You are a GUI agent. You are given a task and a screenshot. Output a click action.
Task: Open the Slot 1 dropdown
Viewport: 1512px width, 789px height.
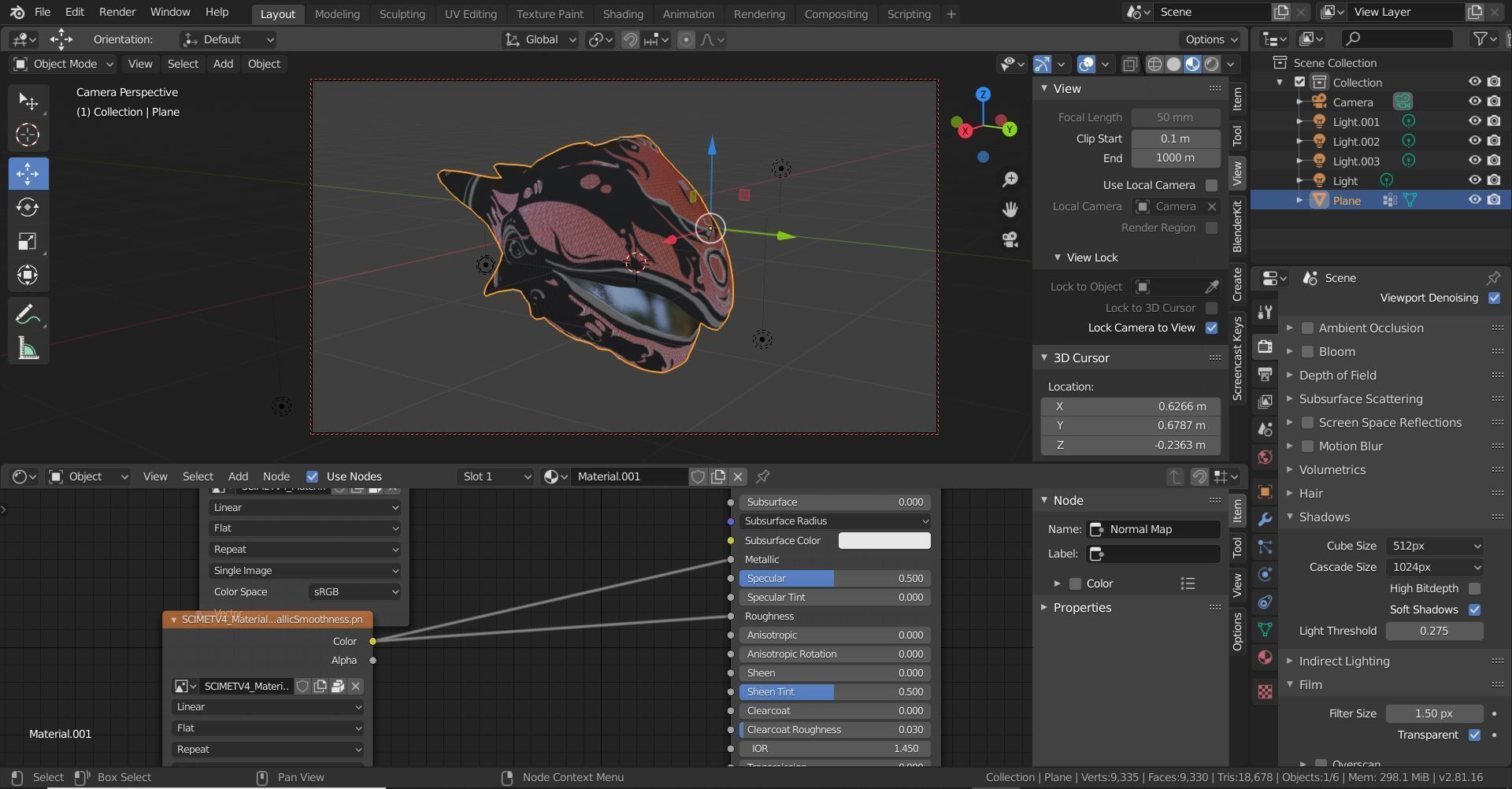(x=495, y=476)
